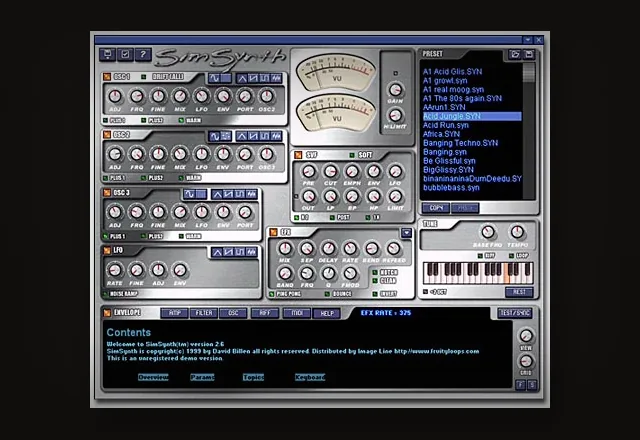The width and height of the screenshot is (640, 440).
Task: Select OSC 3 triangle waveform icon
Action: (x=217, y=194)
